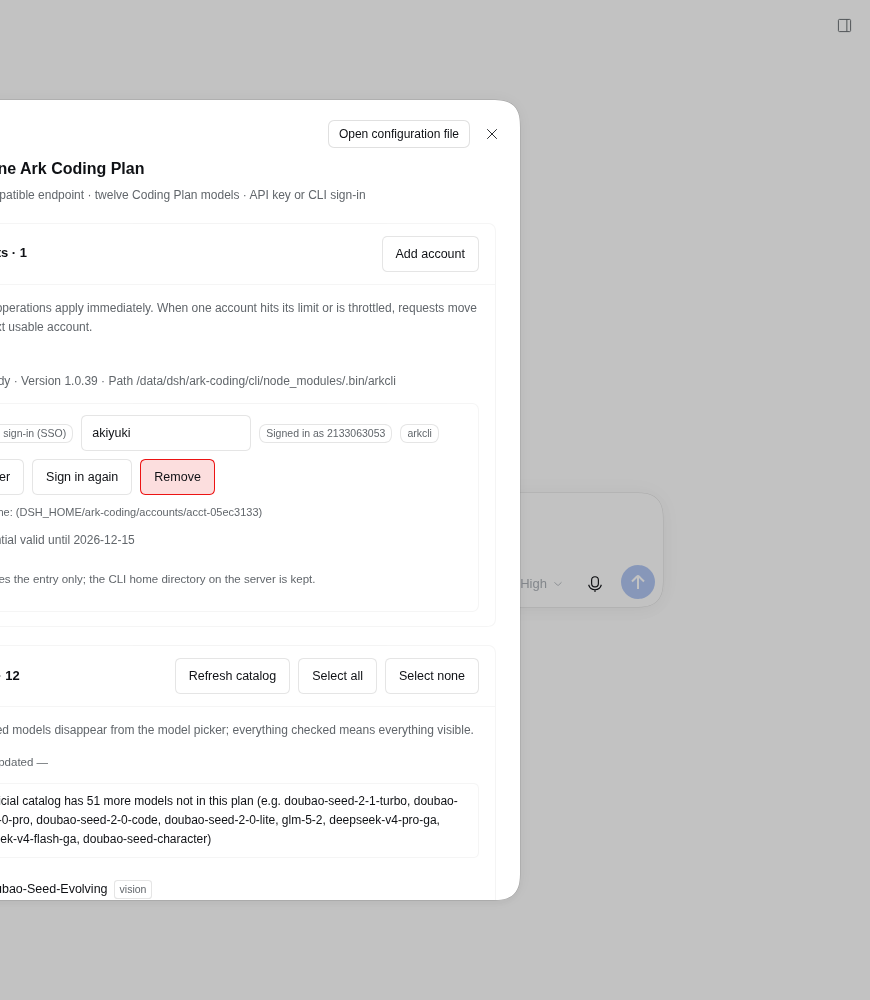Sign in again for akiyuki account
This screenshot has width=870, height=1000.
82,477
